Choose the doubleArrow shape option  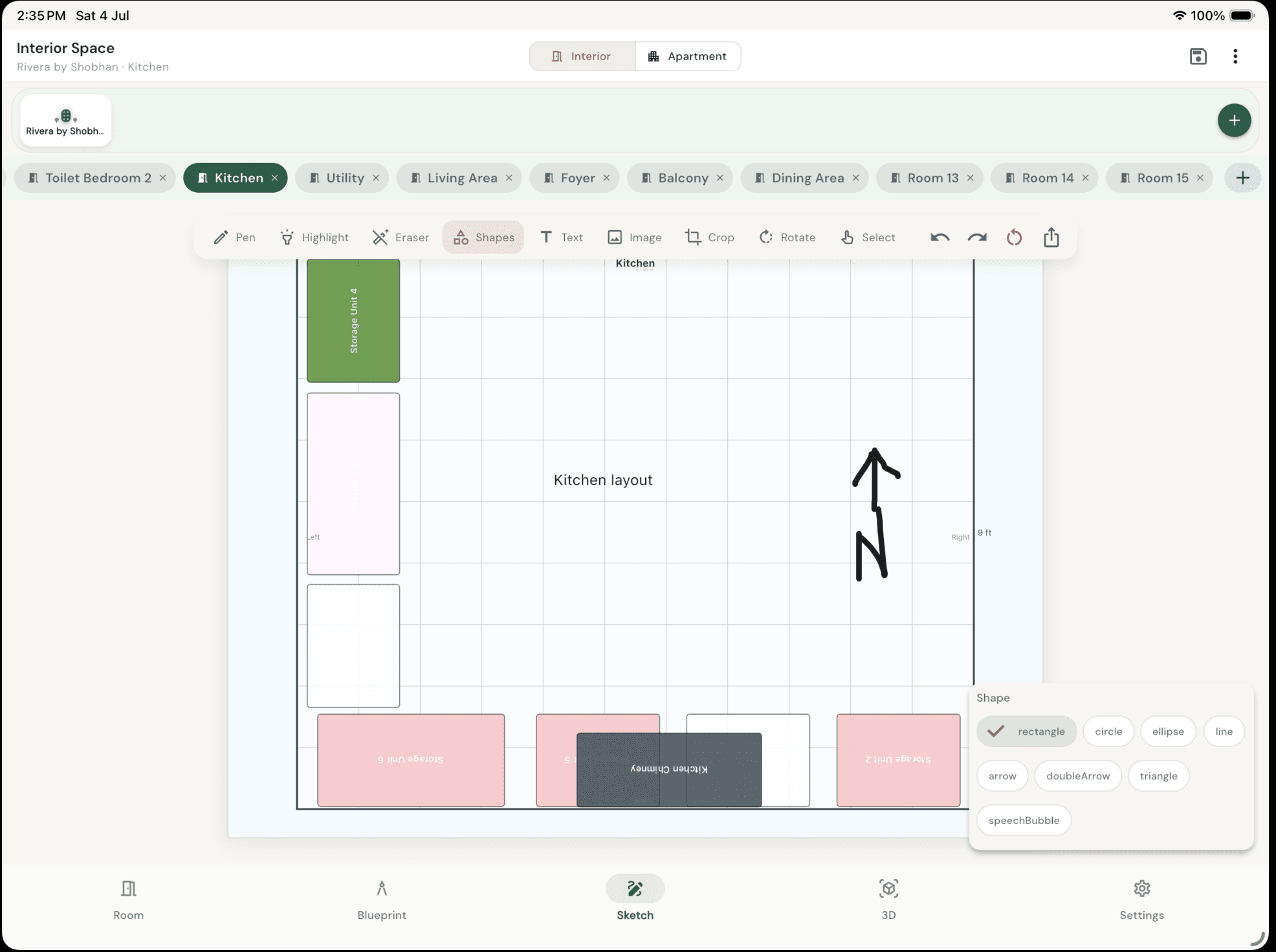[1078, 776]
